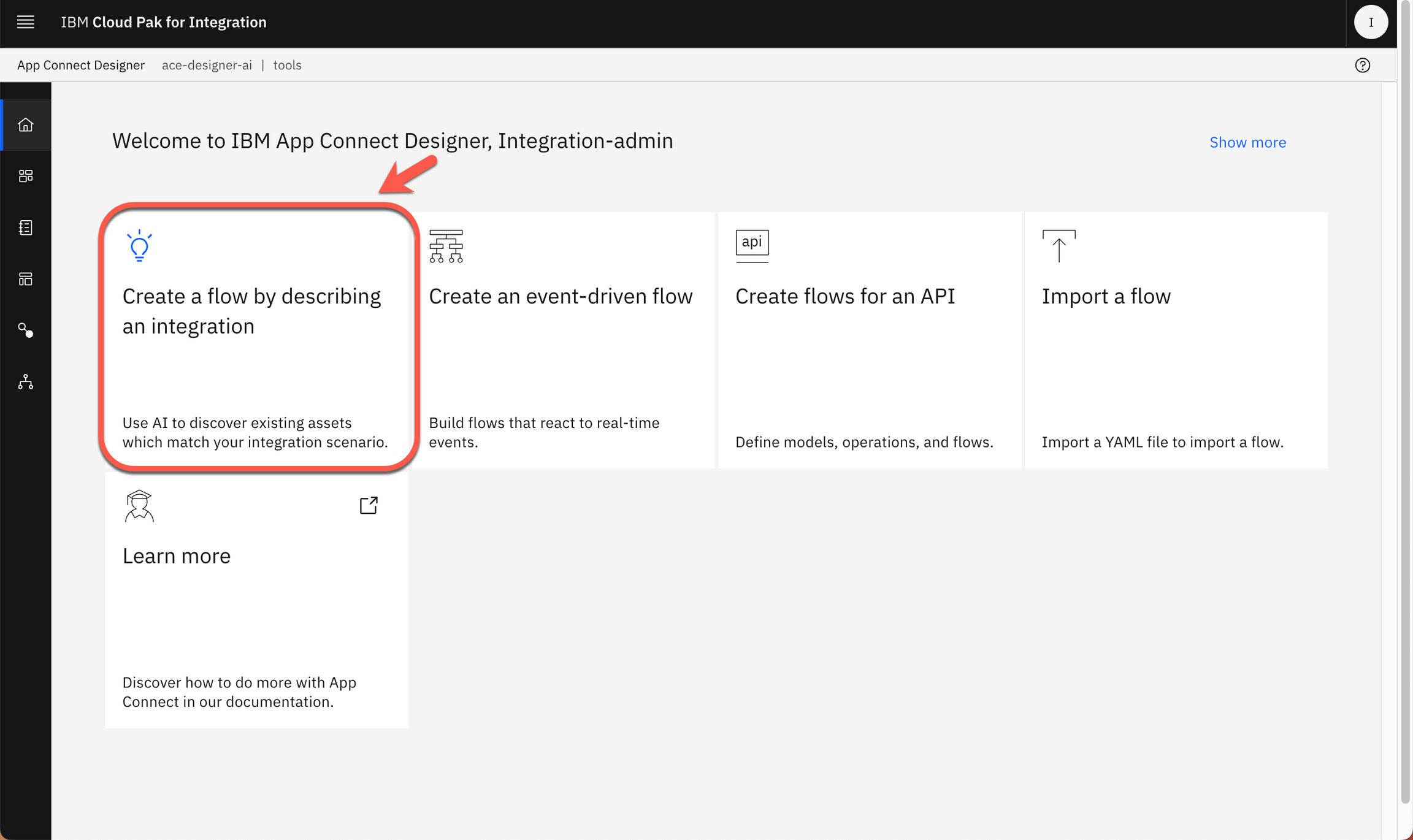Image resolution: width=1413 pixels, height=840 pixels.
Task: Open the Dashboard from the left navigation
Action: point(26,176)
